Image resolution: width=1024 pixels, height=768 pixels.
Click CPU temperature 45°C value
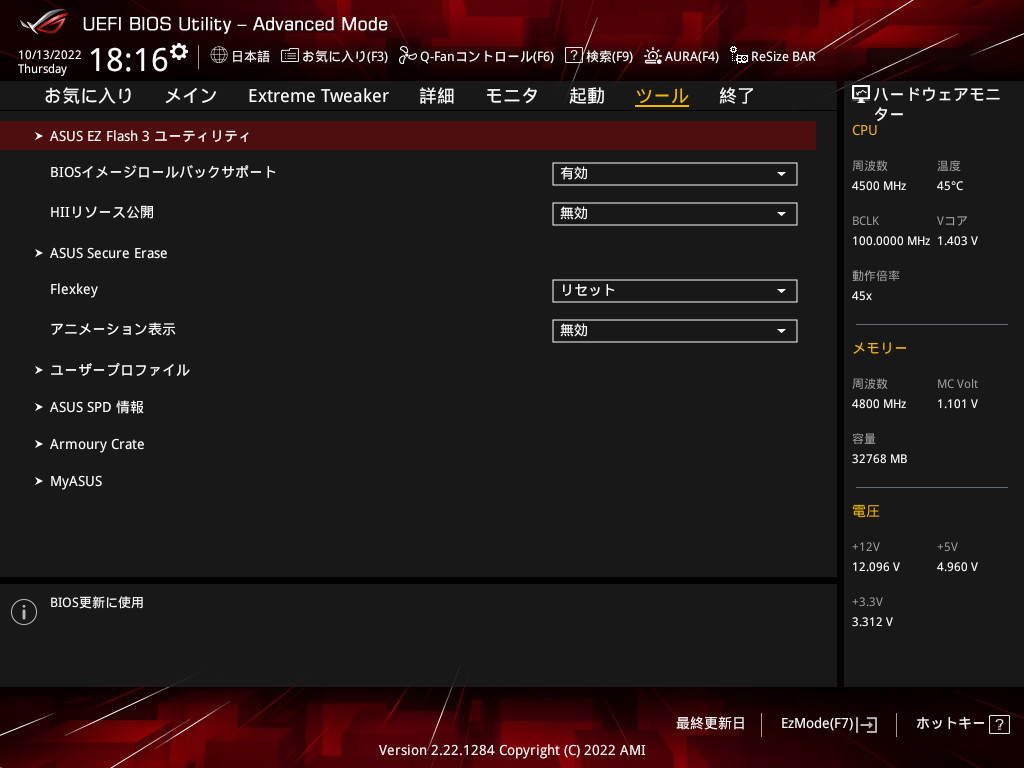[950, 186]
